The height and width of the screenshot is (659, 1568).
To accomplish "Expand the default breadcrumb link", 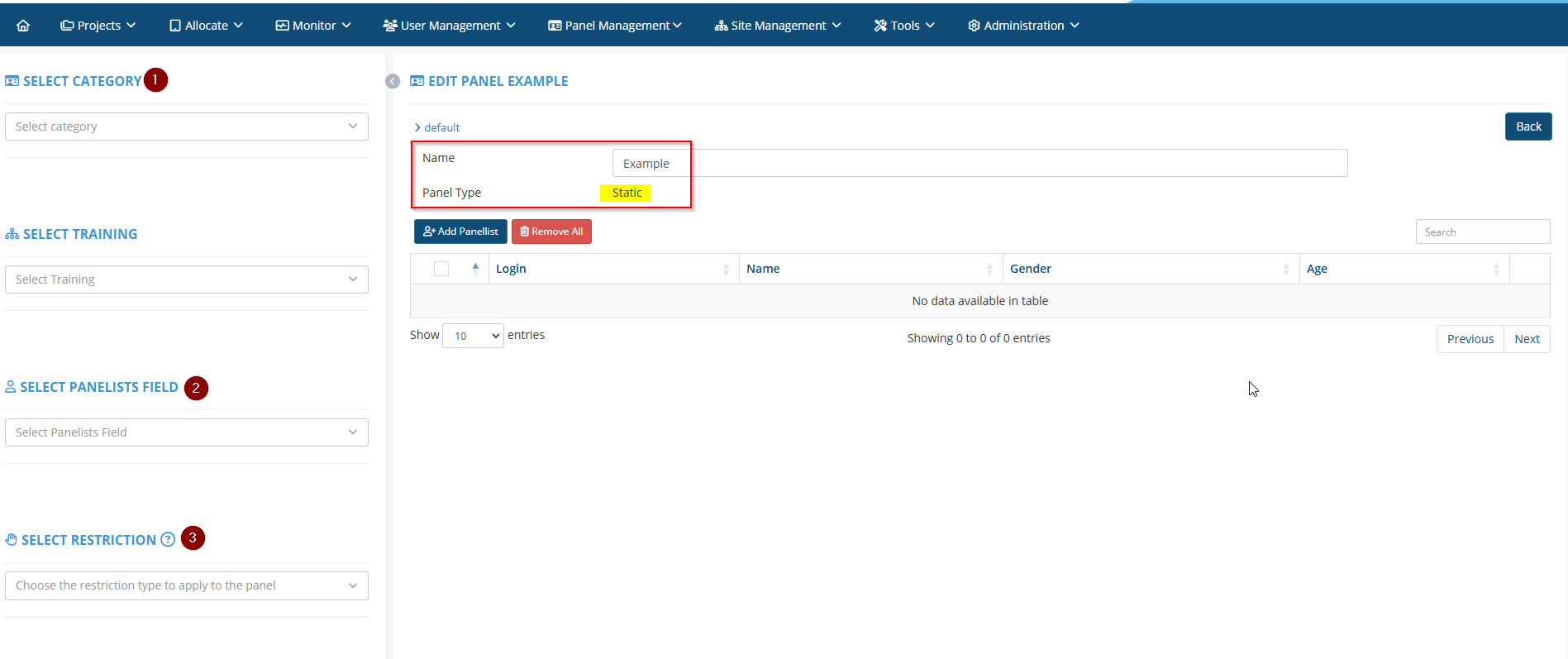I will point(438,127).
